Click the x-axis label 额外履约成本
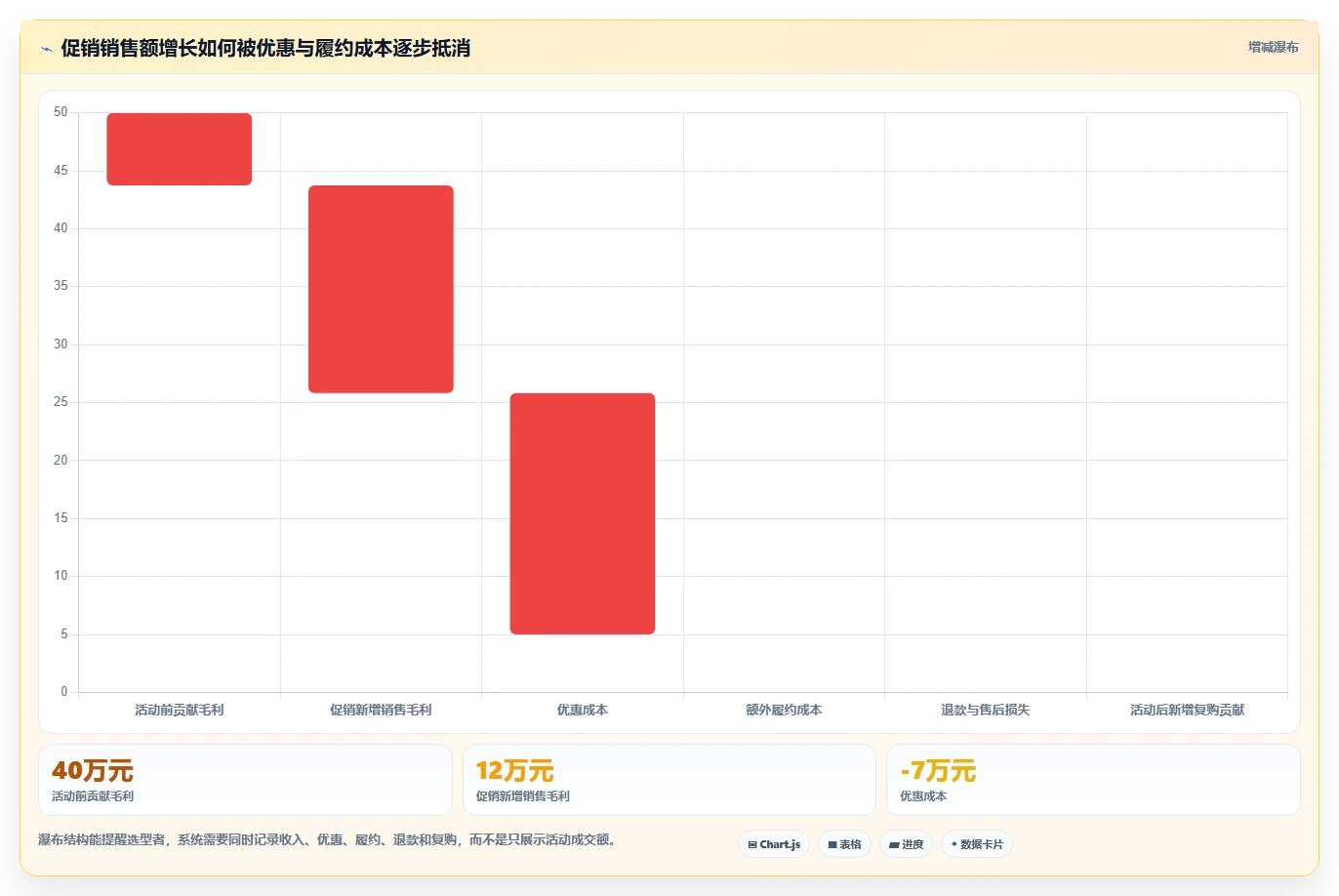The width and height of the screenshot is (1339, 896). 784,710
